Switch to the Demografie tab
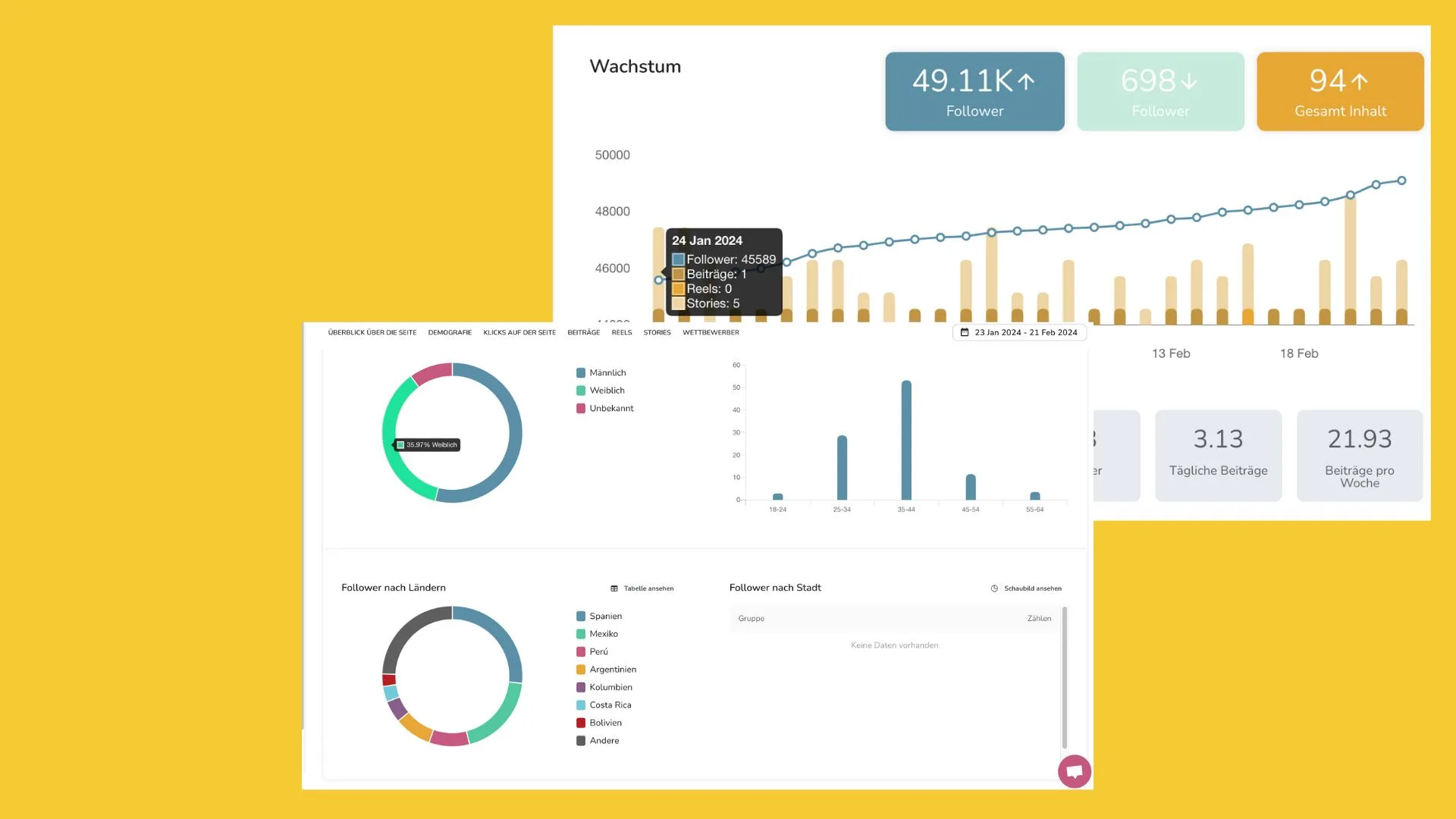 coord(450,332)
